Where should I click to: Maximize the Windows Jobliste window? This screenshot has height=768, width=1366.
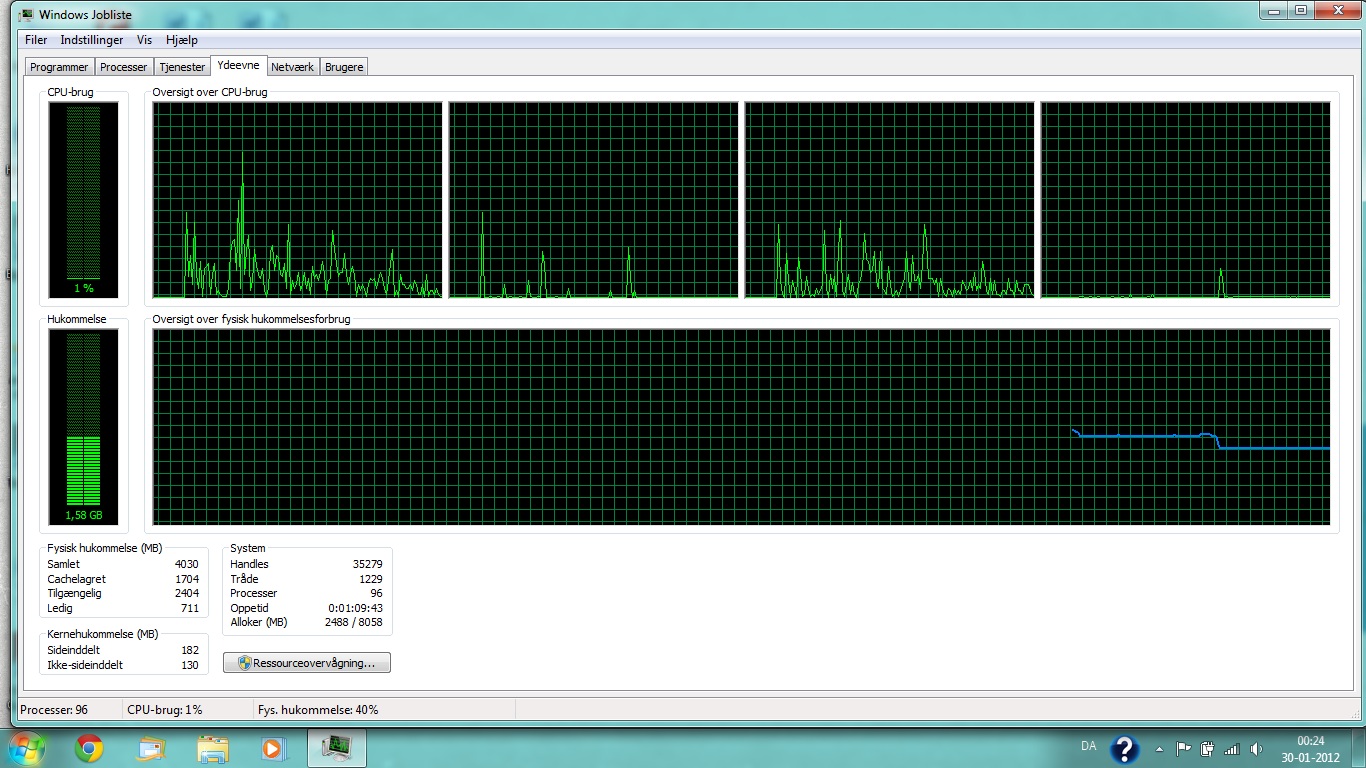1300,10
